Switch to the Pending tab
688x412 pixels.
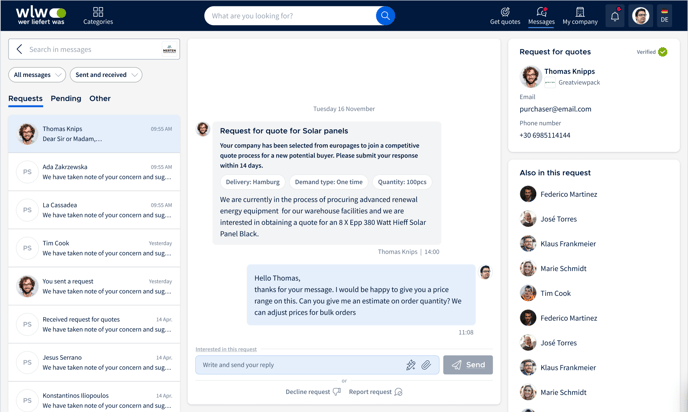pos(66,99)
